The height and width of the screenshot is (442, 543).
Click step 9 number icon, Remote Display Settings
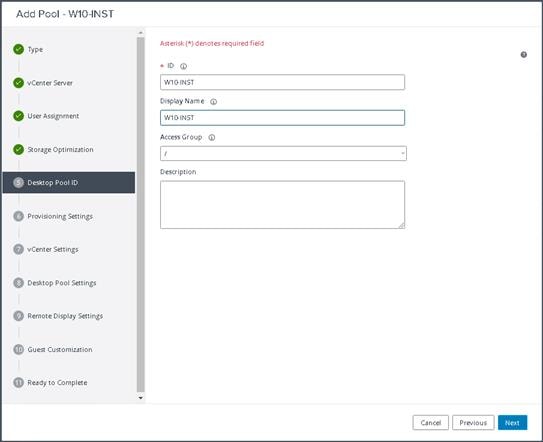click(19, 316)
